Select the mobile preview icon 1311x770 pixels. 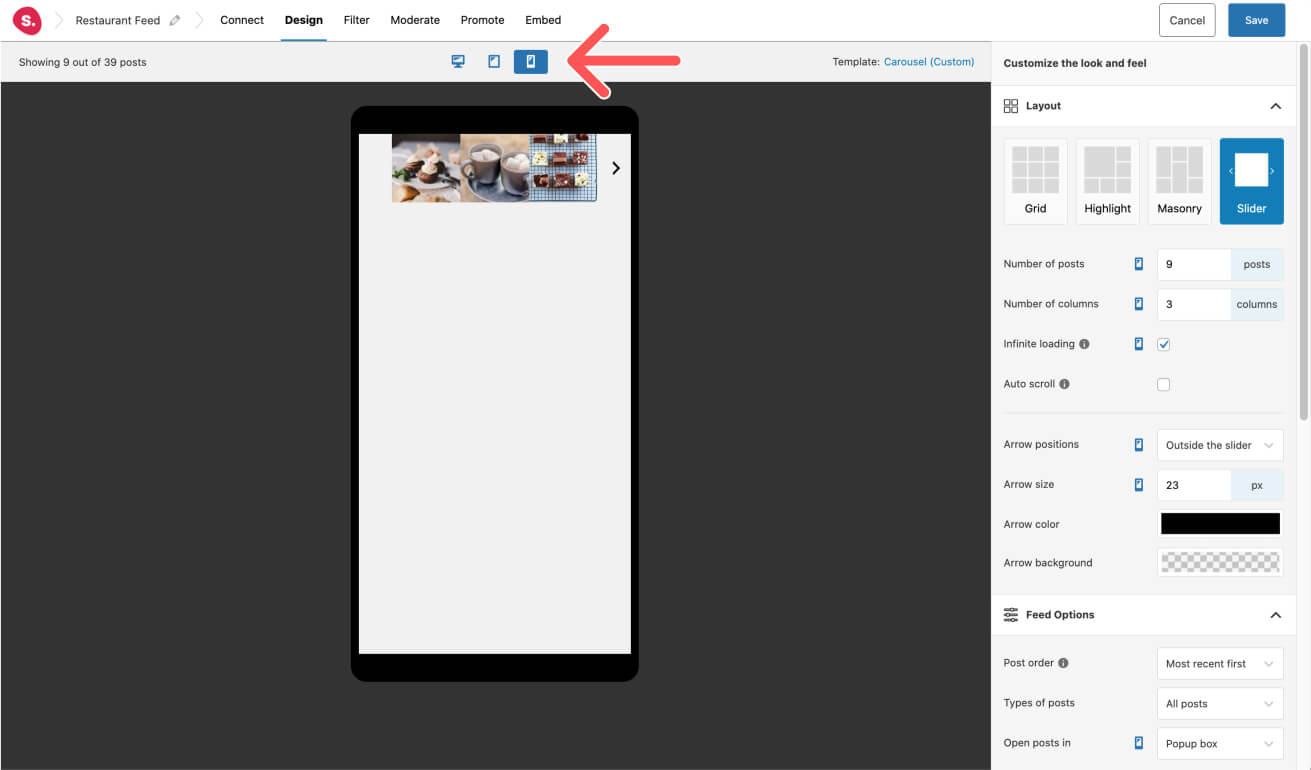531,62
